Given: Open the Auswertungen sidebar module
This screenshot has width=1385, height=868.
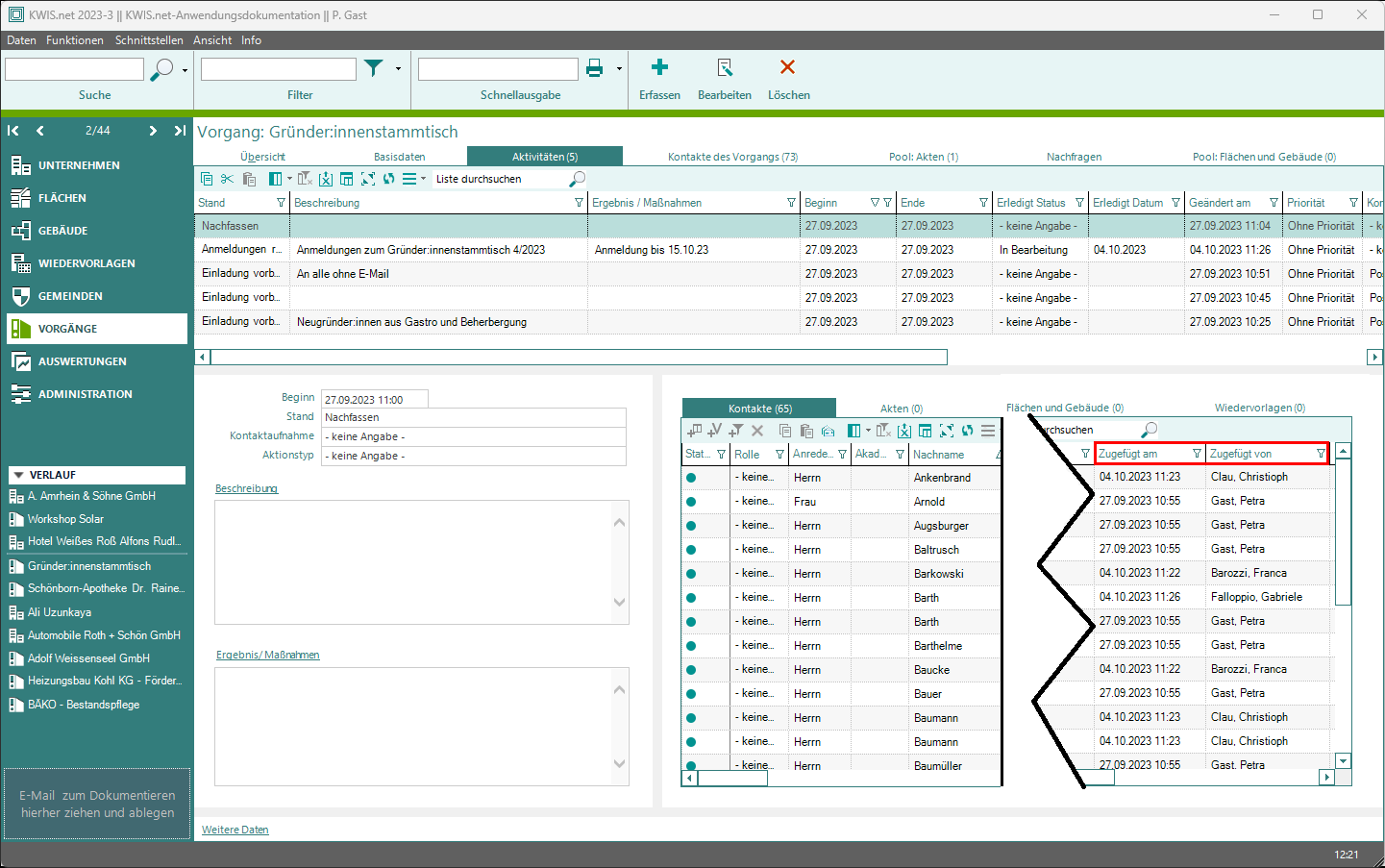Looking at the screenshot, I should pos(96,361).
